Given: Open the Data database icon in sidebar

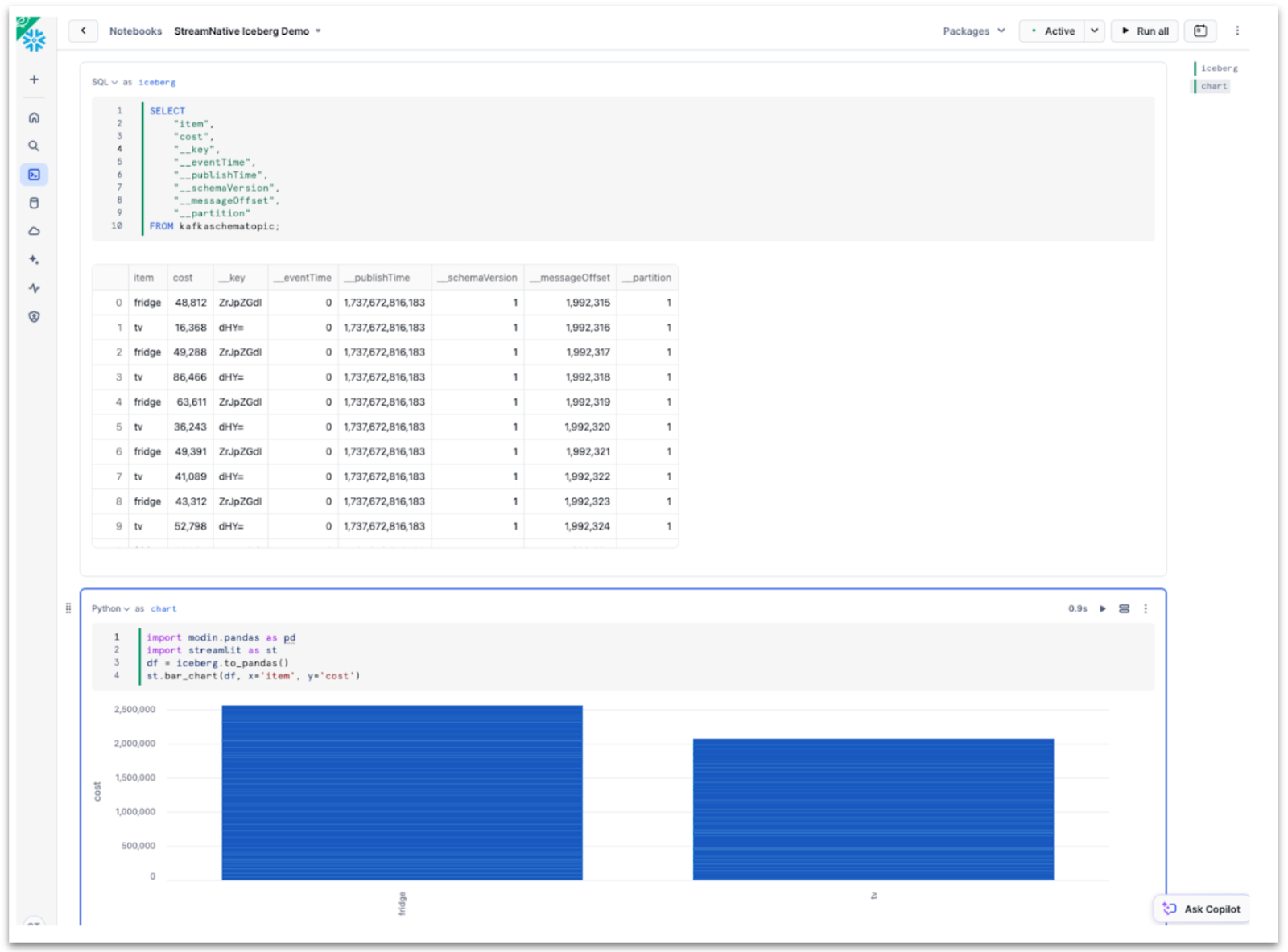Looking at the screenshot, I should pos(34,203).
